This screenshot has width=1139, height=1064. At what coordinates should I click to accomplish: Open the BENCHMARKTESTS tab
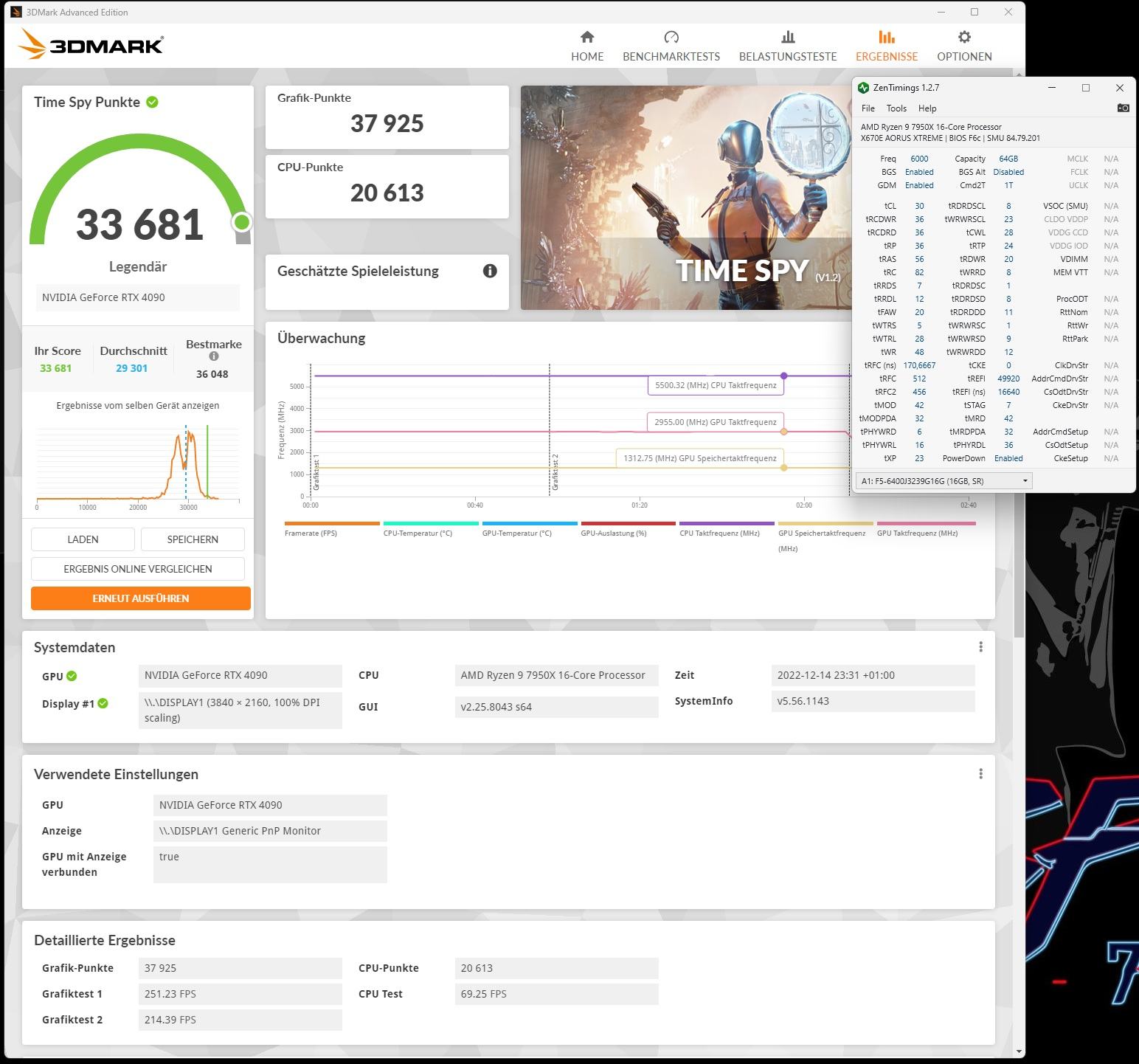point(671,46)
